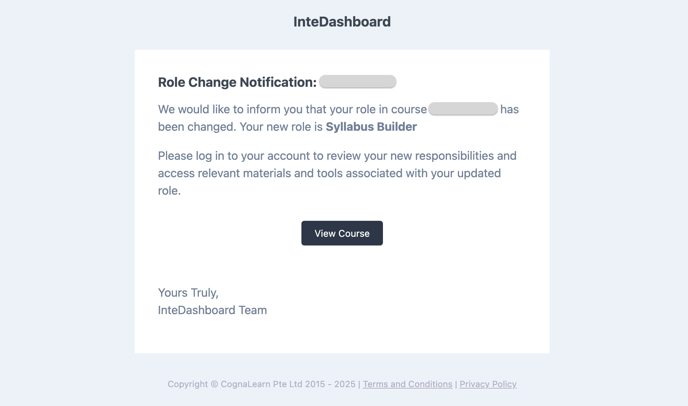The width and height of the screenshot is (688, 406).
Task: Click the final word 'role.' in the paragraph
Action: coord(169,191)
